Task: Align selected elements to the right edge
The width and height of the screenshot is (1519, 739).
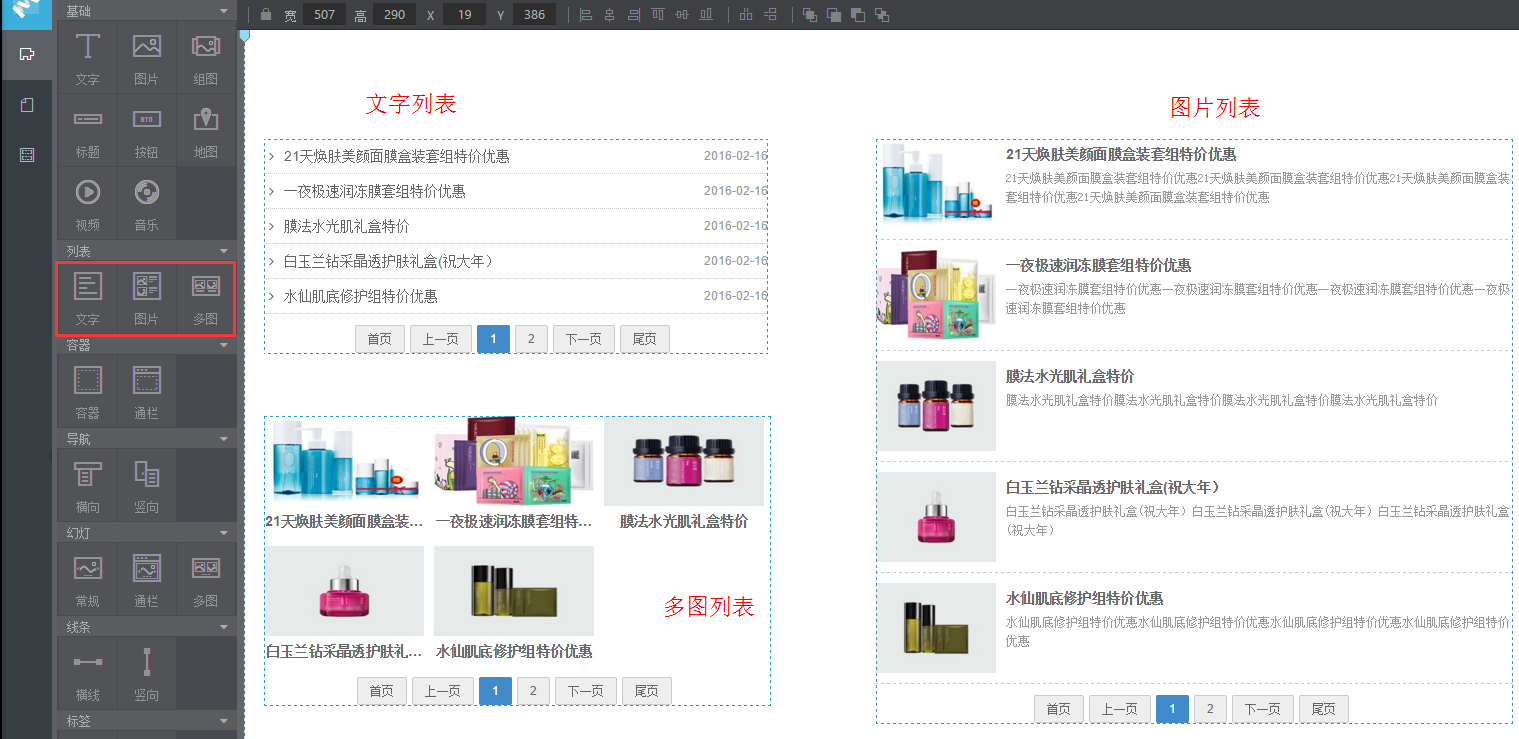Action: point(633,15)
